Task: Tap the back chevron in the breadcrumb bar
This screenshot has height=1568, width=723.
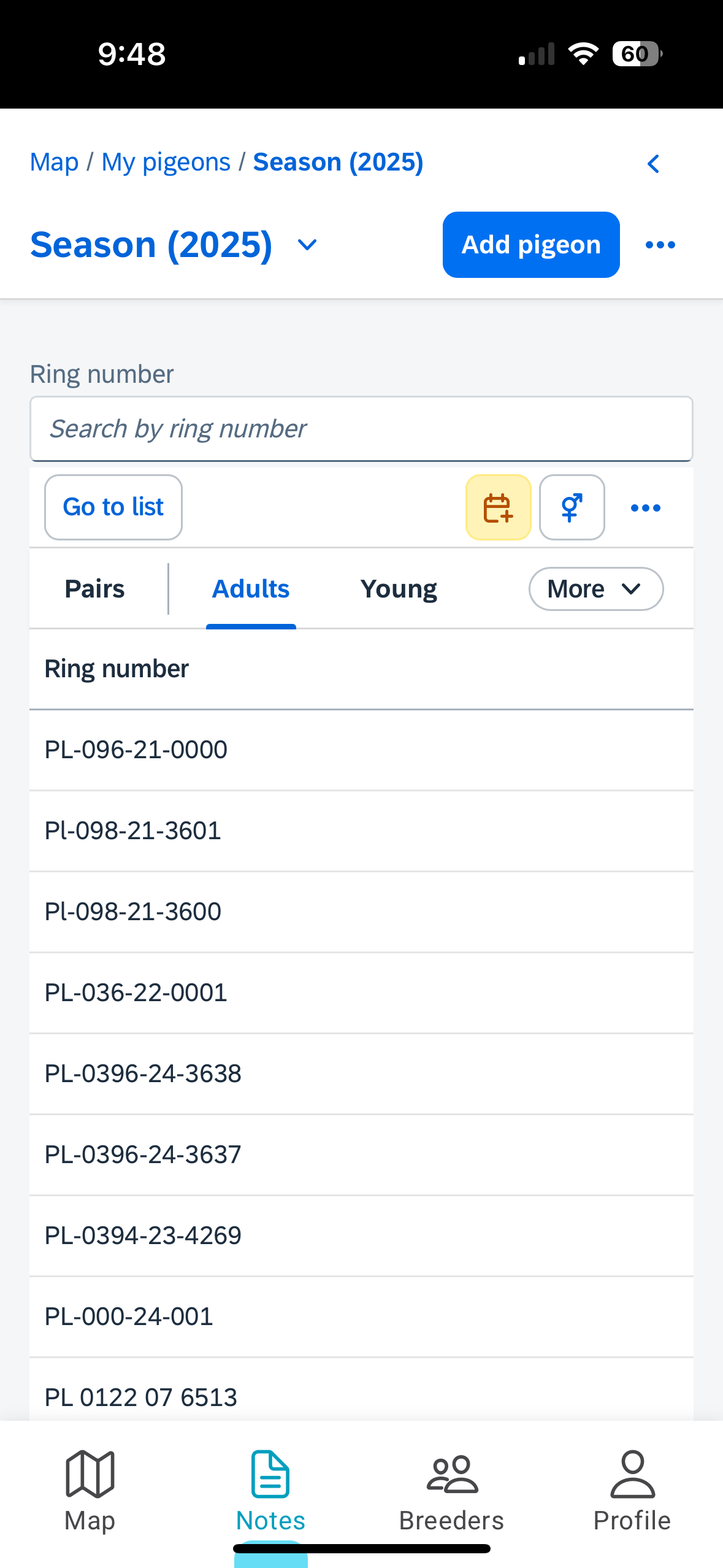Action: click(x=653, y=164)
